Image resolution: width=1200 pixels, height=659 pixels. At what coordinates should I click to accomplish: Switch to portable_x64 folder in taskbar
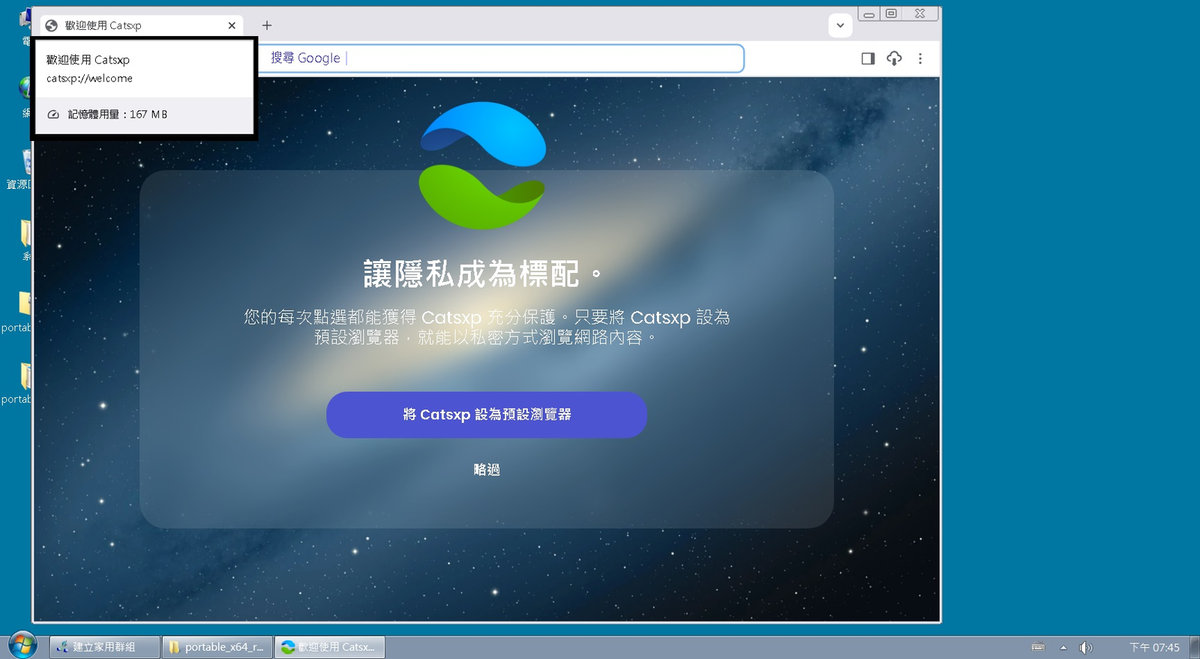217,647
